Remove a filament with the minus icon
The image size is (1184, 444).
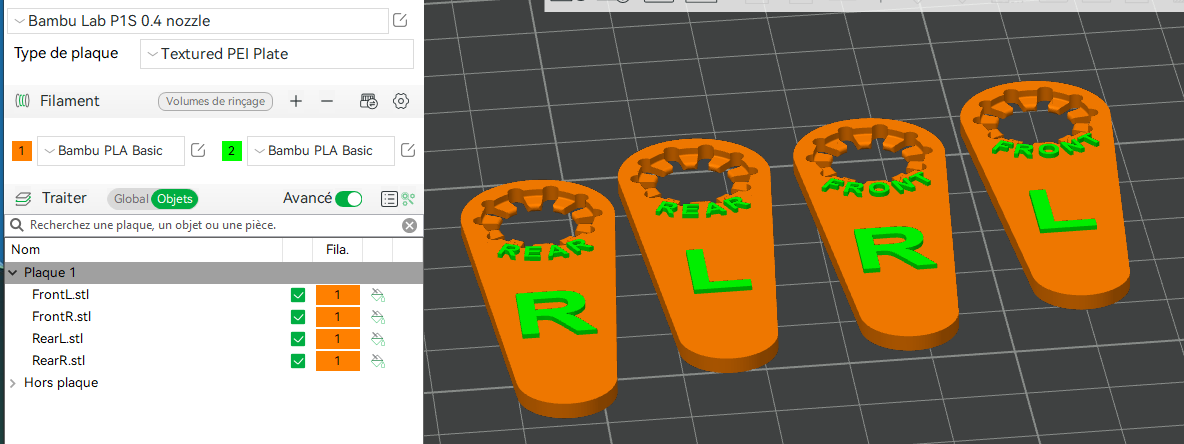pos(327,101)
